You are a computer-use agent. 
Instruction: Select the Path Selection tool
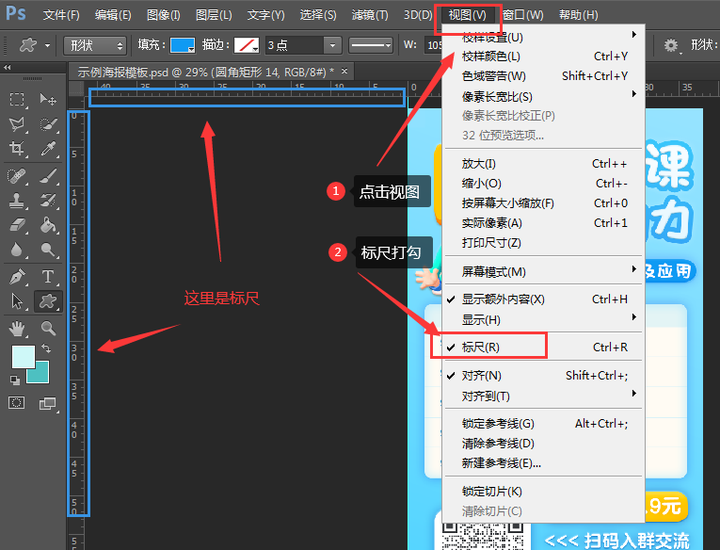tap(17, 301)
